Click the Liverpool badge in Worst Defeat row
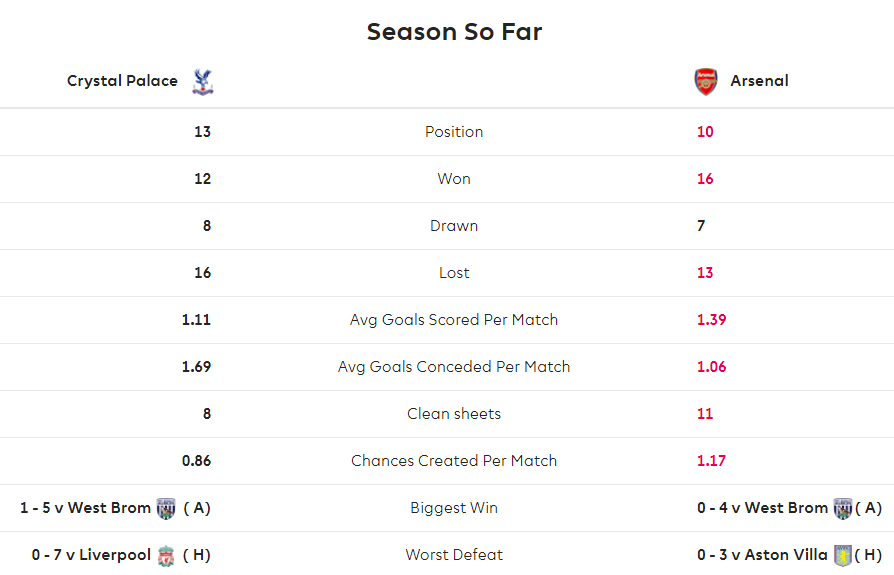The image size is (894, 575). point(166,556)
